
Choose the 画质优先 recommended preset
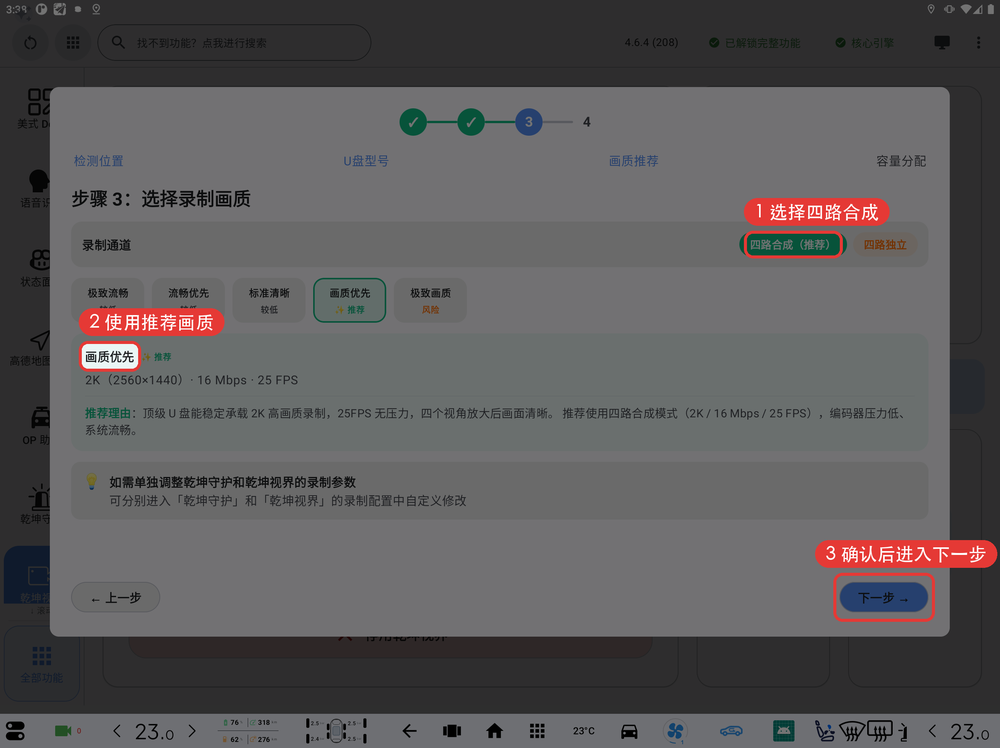click(x=349, y=300)
